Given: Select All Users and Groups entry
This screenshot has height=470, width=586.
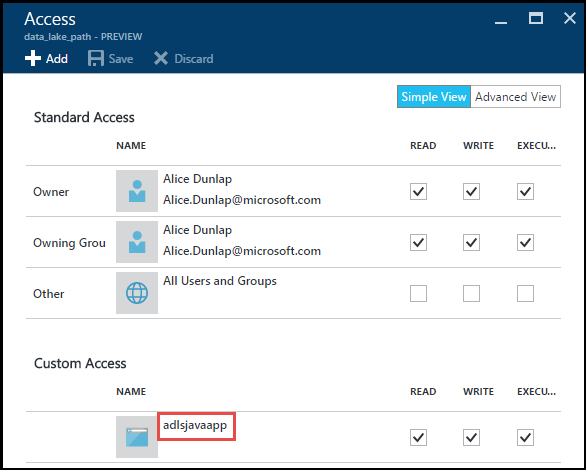Looking at the screenshot, I should [220, 281].
